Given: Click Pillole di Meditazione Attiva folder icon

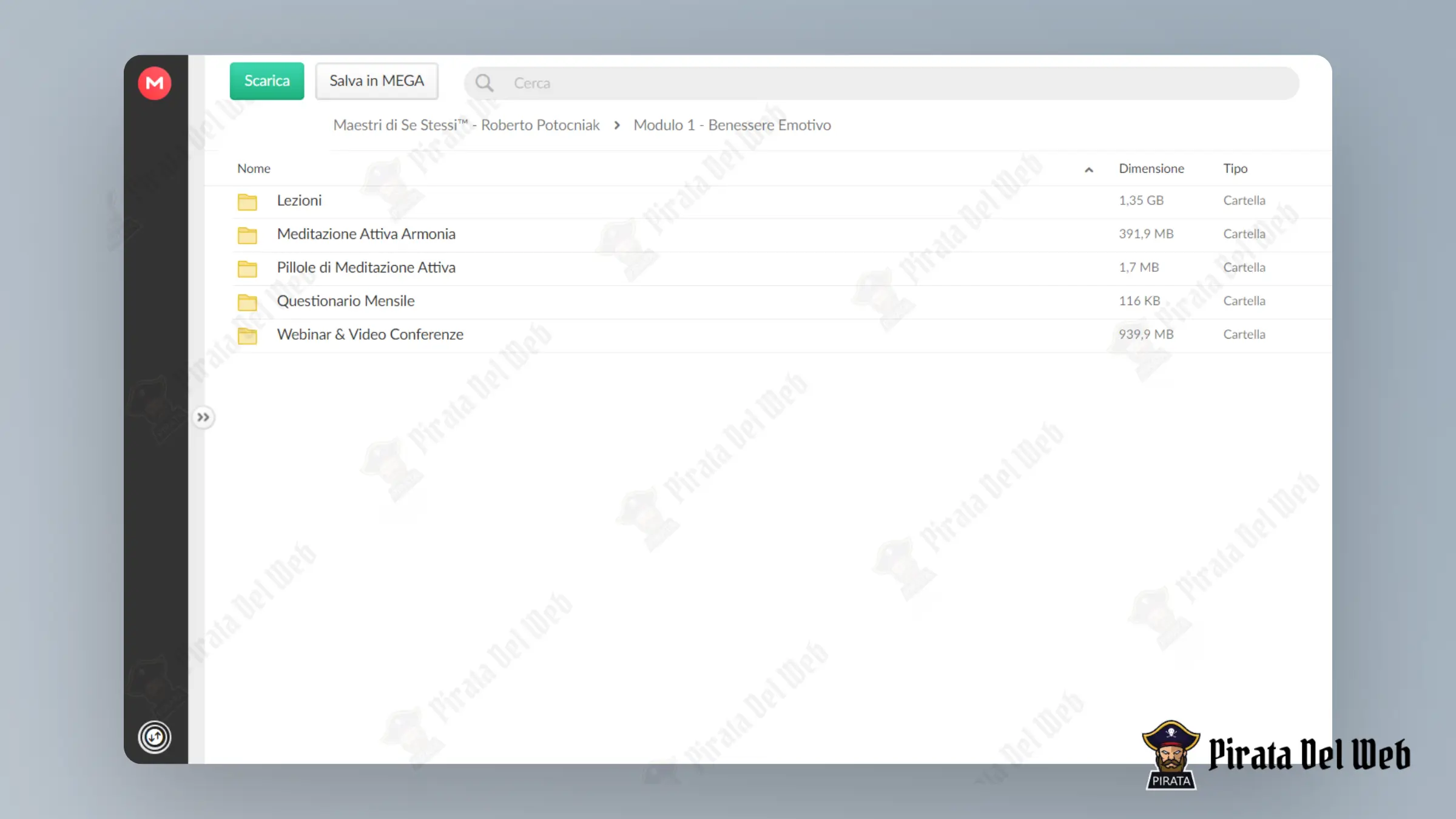Looking at the screenshot, I should coord(247,269).
